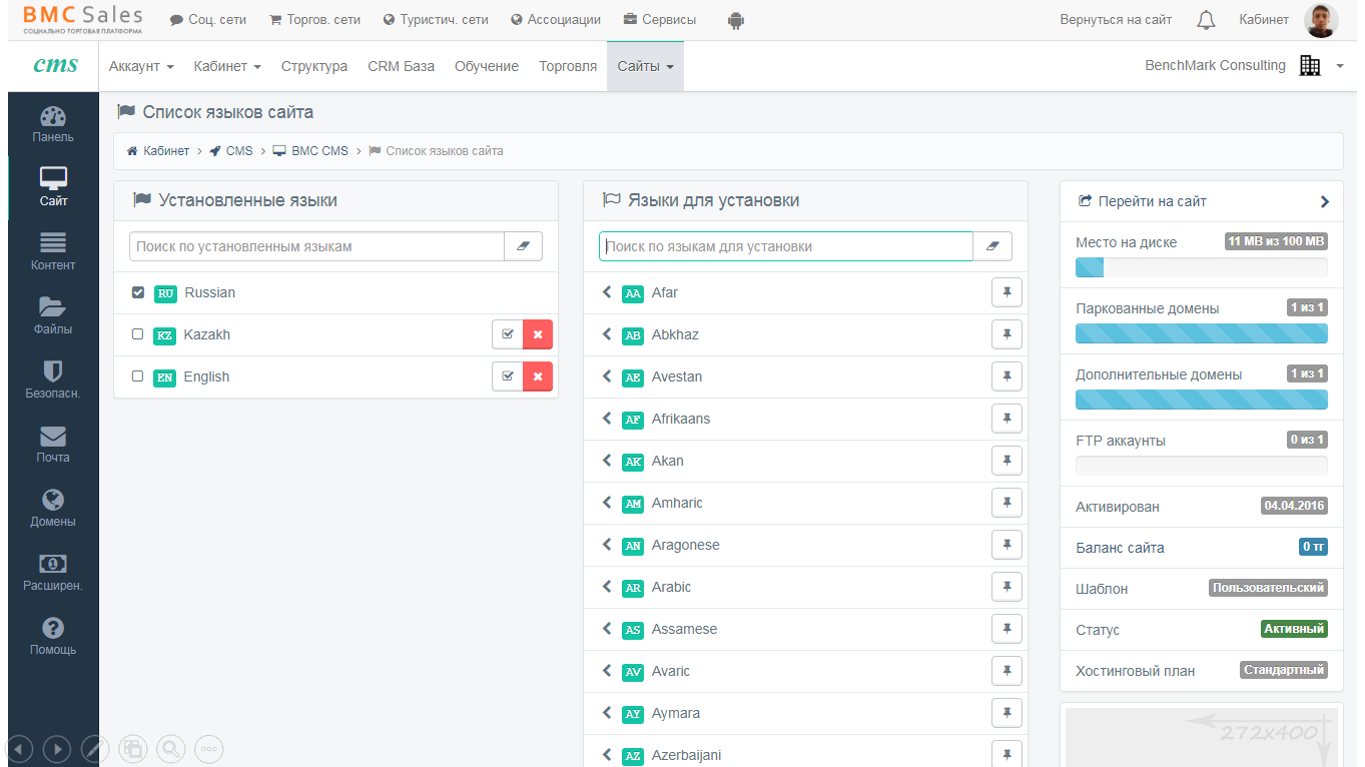Click Перейти на сайт link
The height and width of the screenshot is (767, 1365).
point(1152,201)
